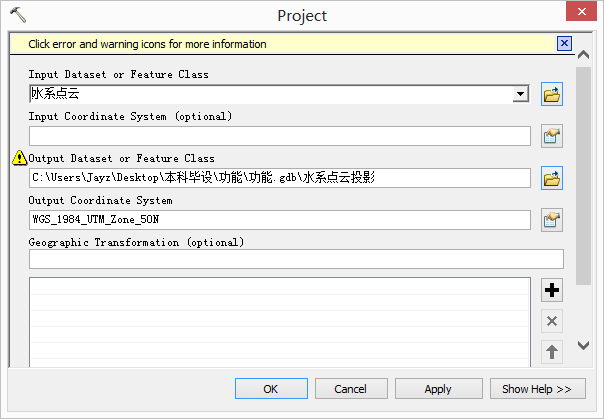
Task: Browse for the output dataset location
Action: coord(551,179)
